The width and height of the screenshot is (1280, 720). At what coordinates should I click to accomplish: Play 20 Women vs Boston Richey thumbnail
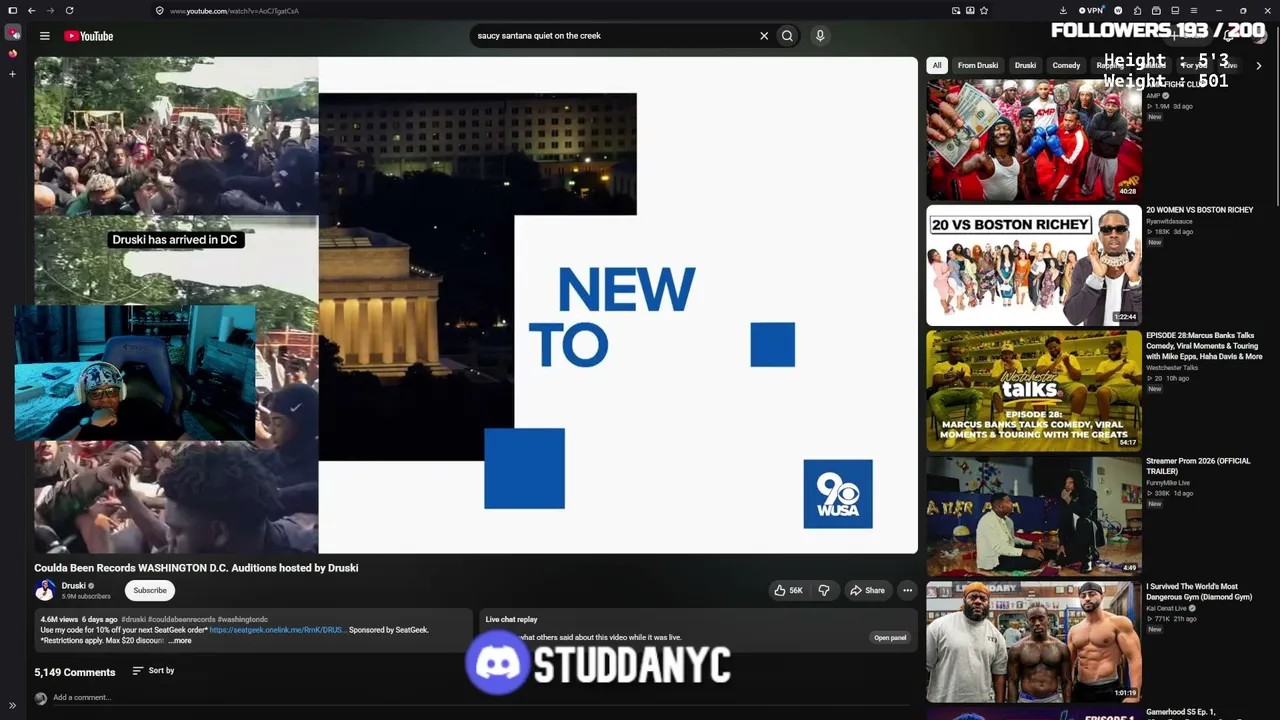tap(1034, 266)
